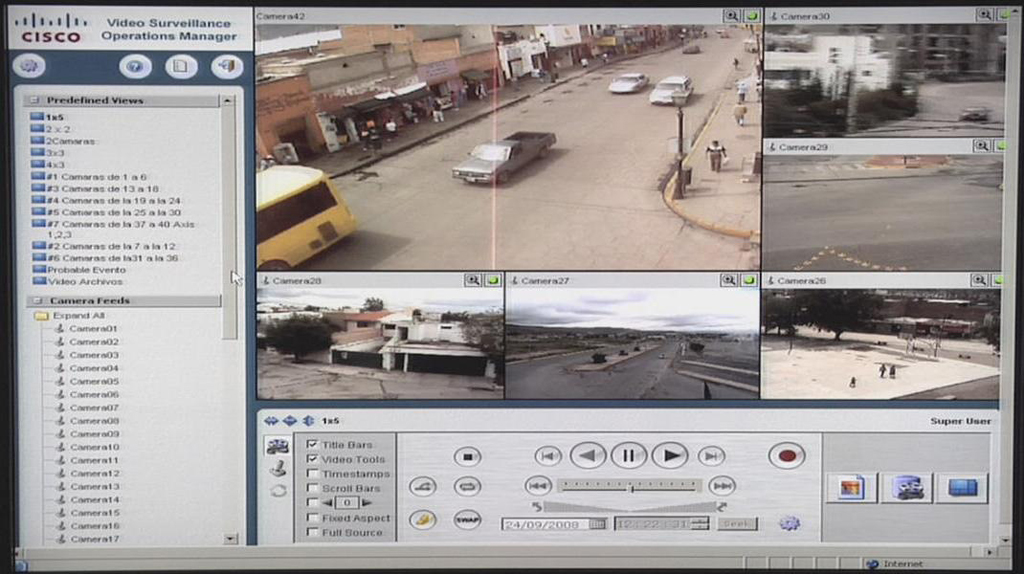Pause video with the pause button
This screenshot has height=574, width=1024.
point(629,456)
